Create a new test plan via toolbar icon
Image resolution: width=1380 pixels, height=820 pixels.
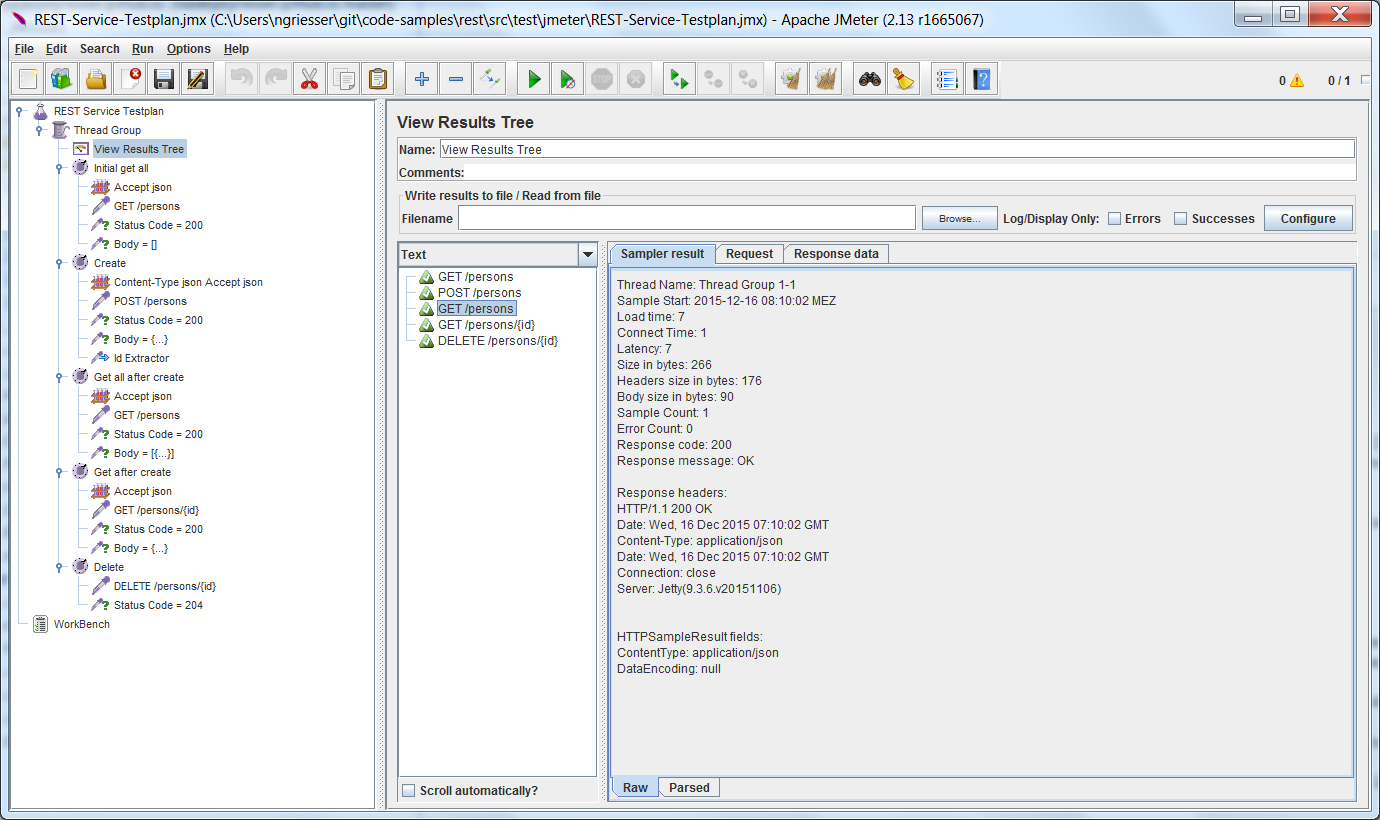pos(29,79)
